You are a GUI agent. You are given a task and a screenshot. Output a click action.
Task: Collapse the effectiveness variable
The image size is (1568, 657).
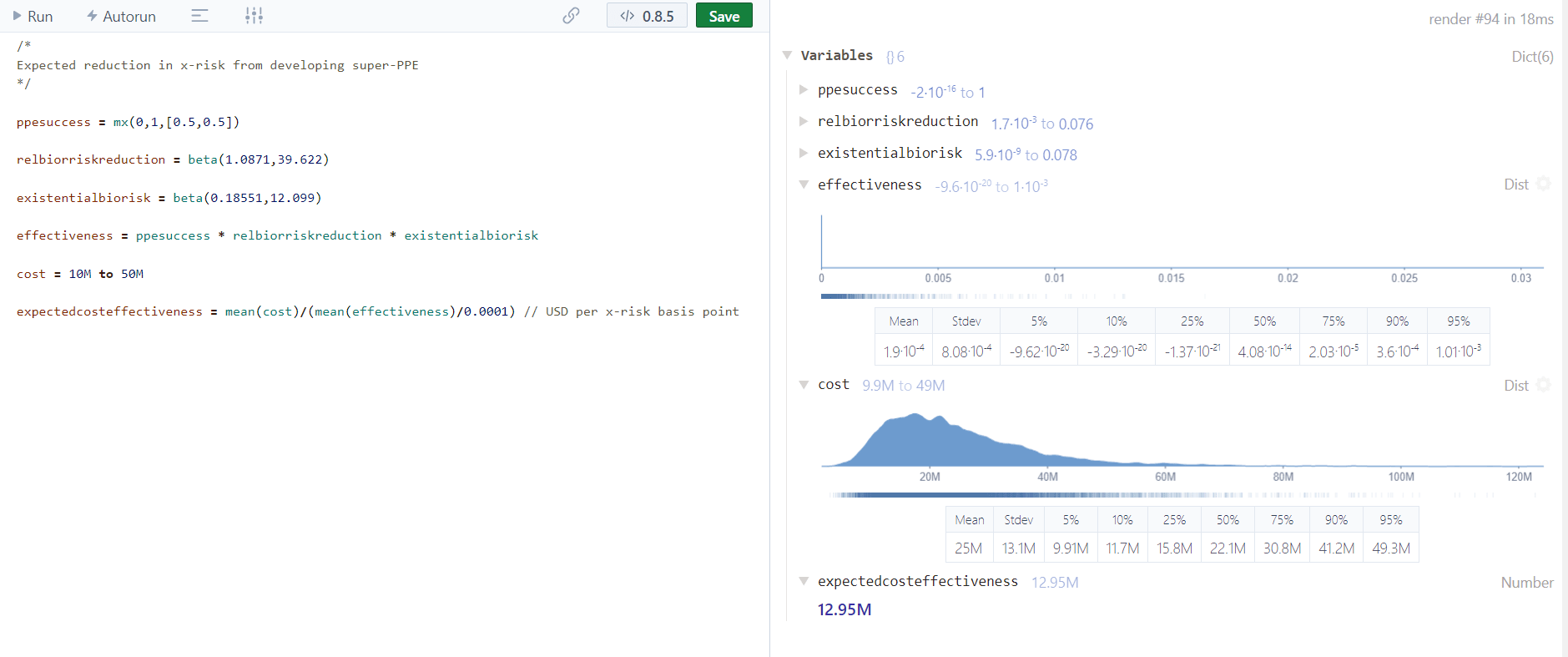(x=804, y=184)
